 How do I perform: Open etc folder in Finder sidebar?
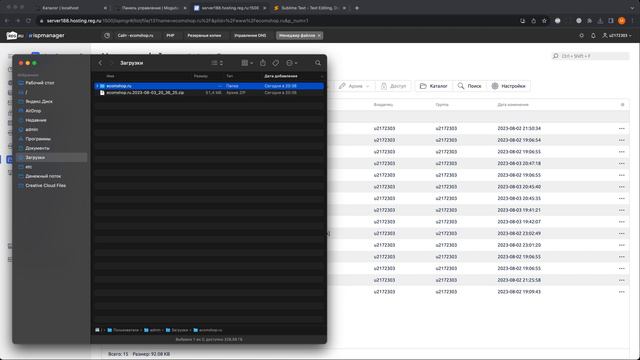click(29, 167)
